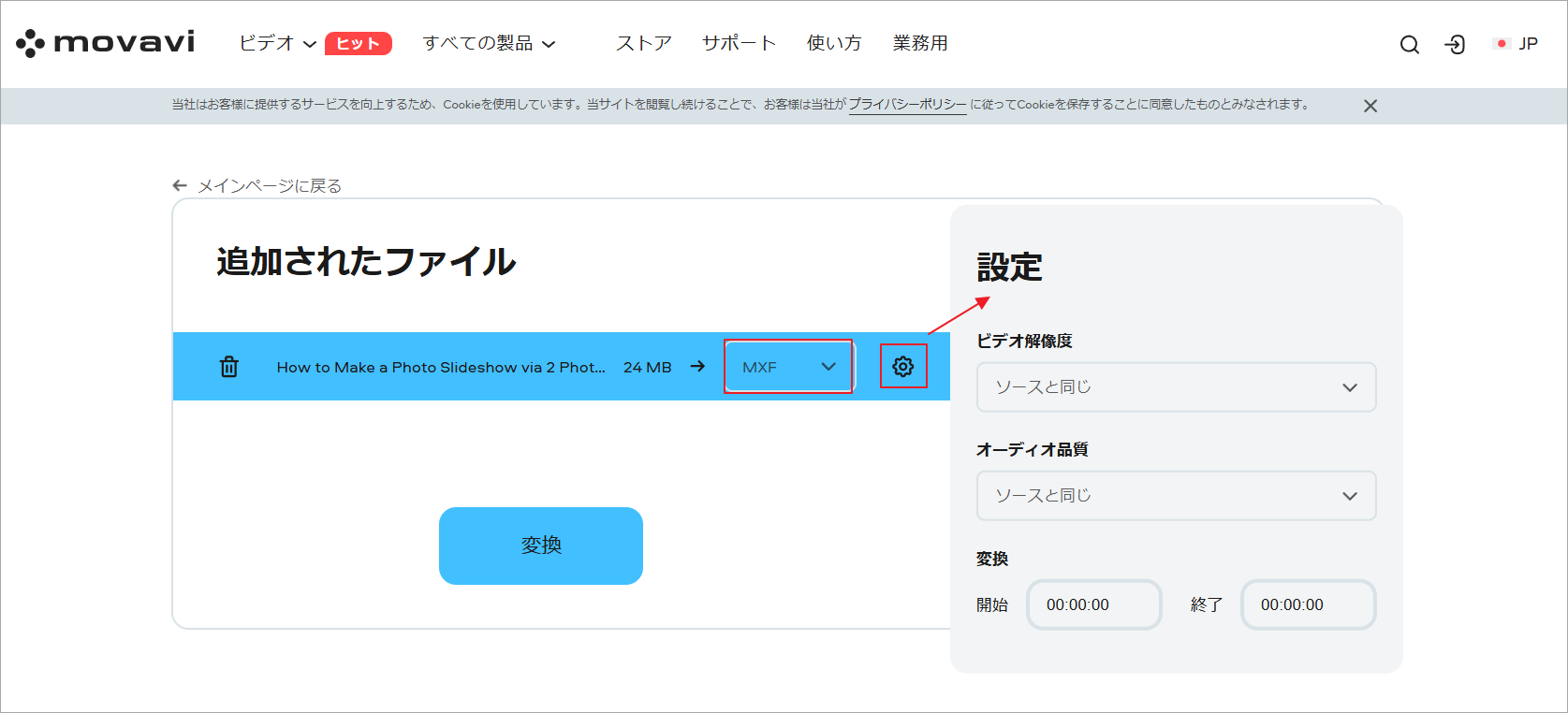
Task: Open the サポート menu item
Action: click(x=740, y=43)
